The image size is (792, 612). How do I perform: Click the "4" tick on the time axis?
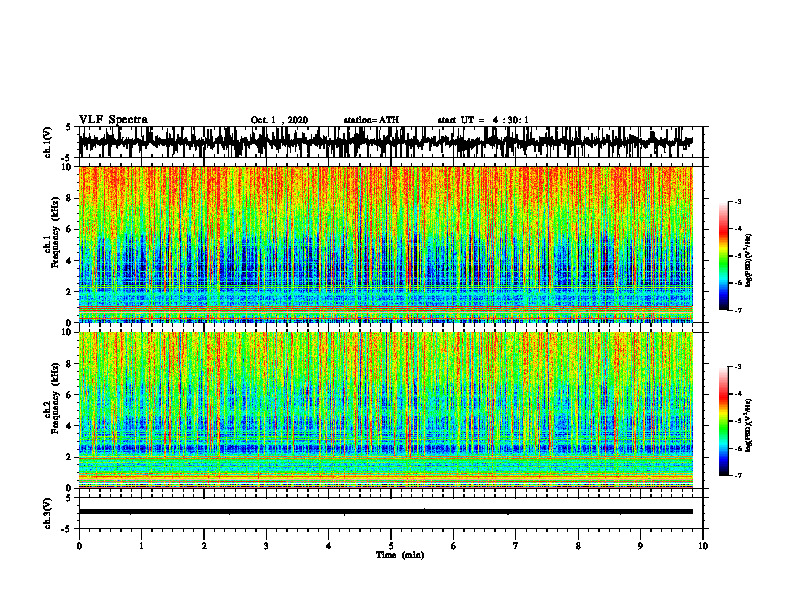coord(329,546)
